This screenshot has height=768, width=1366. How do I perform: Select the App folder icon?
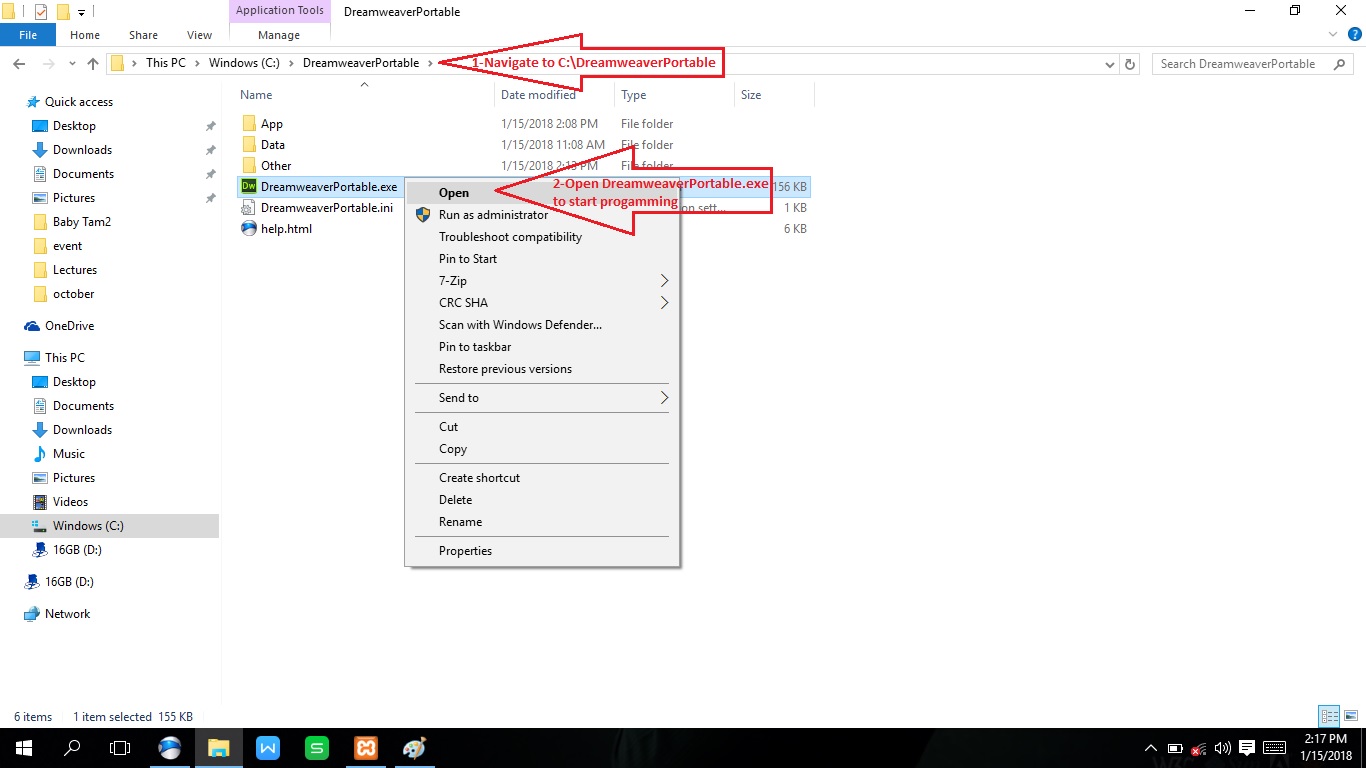click(x=249, y=124)
